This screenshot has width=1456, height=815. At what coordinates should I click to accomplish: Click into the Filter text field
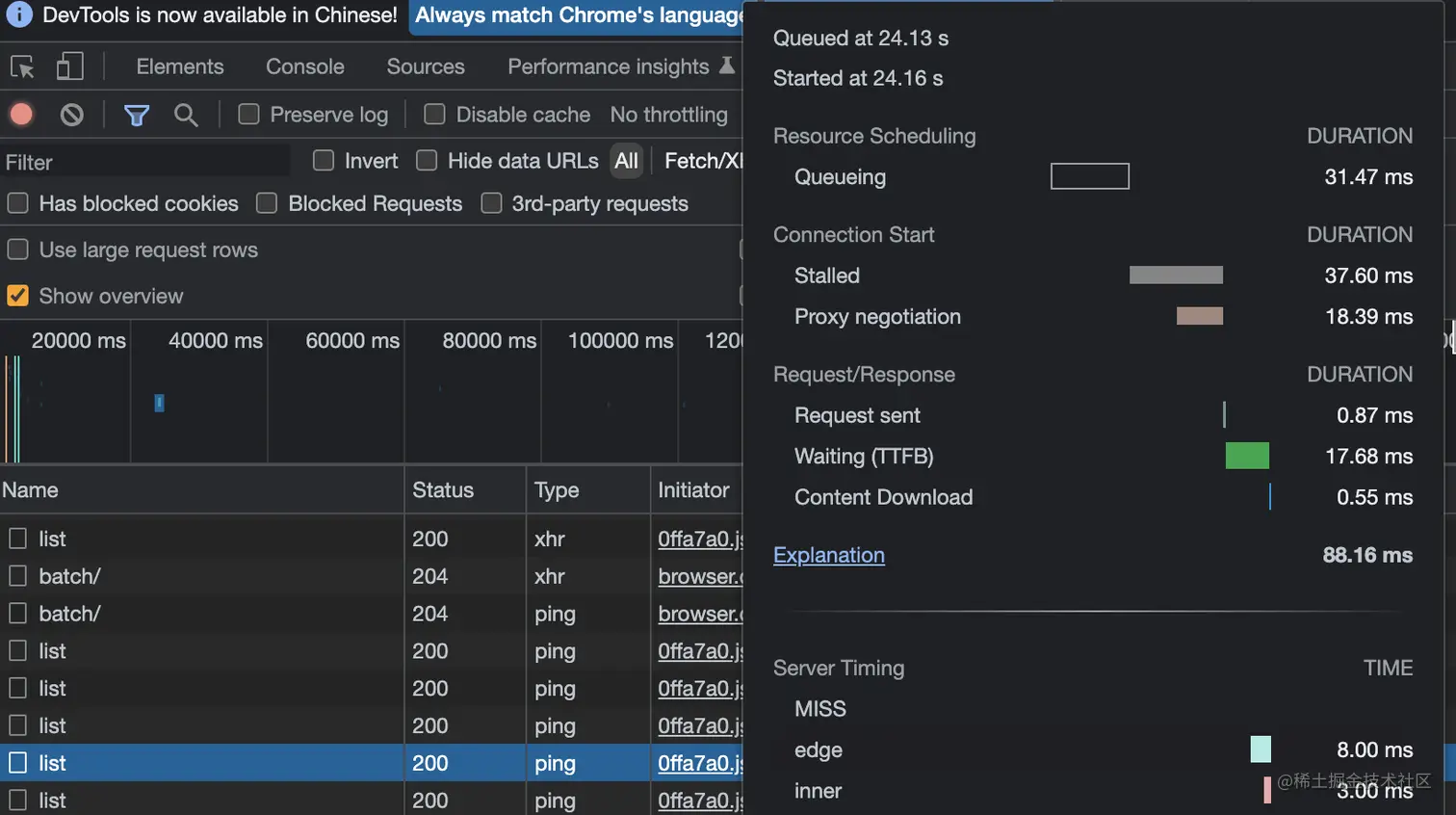[144, 162]
